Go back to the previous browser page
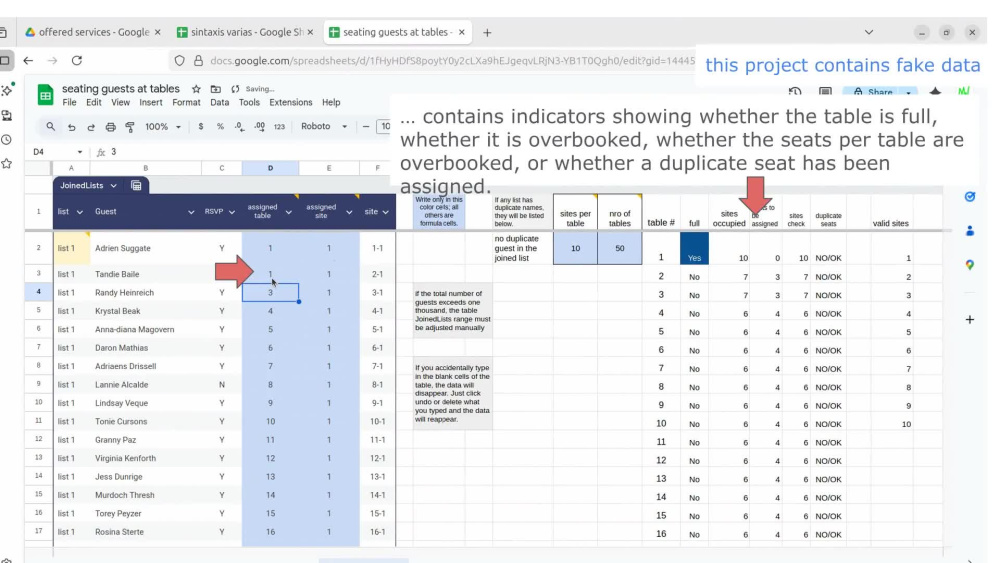1000x563 pixels. tap(28, 61)
